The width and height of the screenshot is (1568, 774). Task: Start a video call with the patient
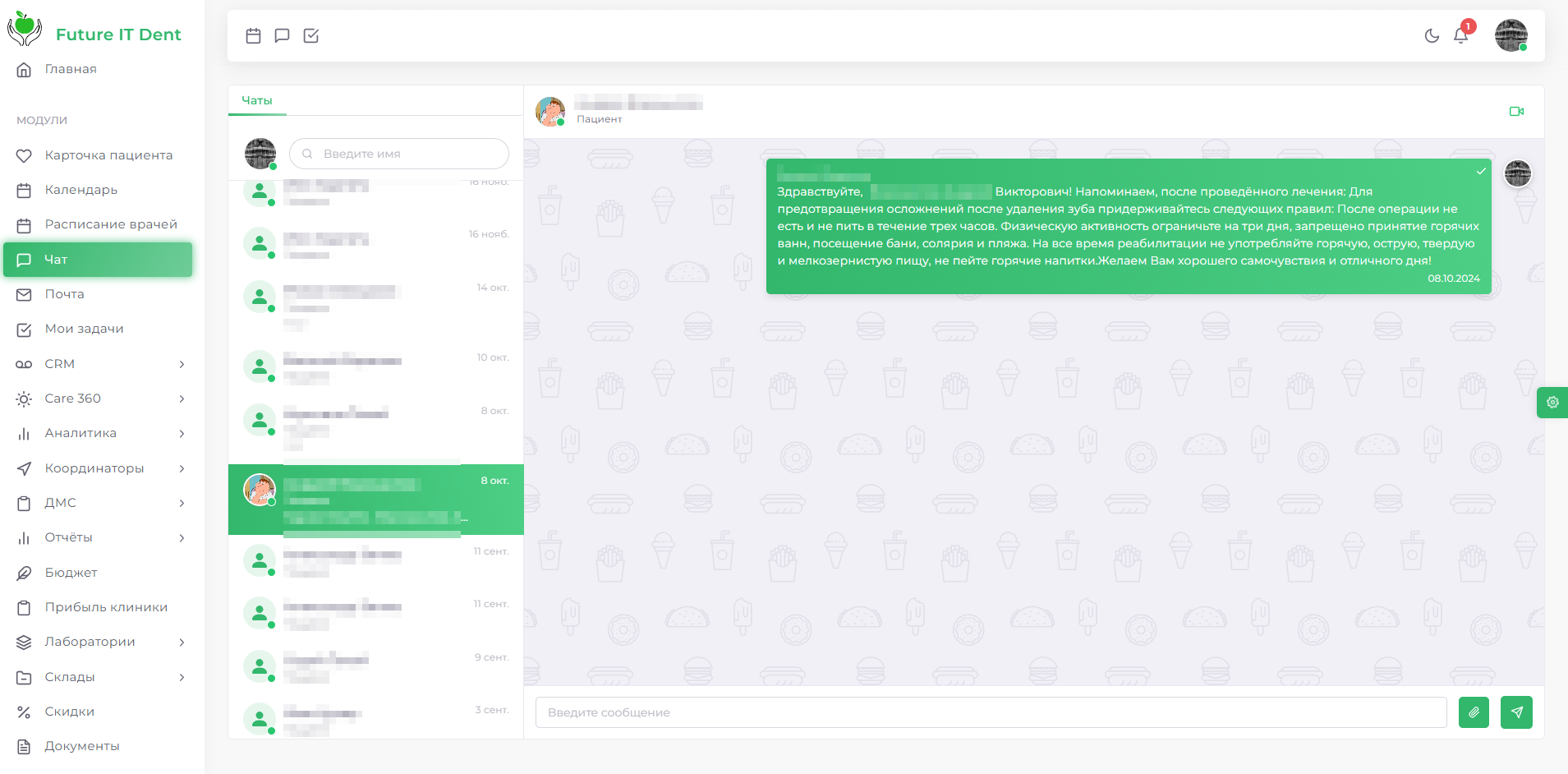tap(1516, 112)
